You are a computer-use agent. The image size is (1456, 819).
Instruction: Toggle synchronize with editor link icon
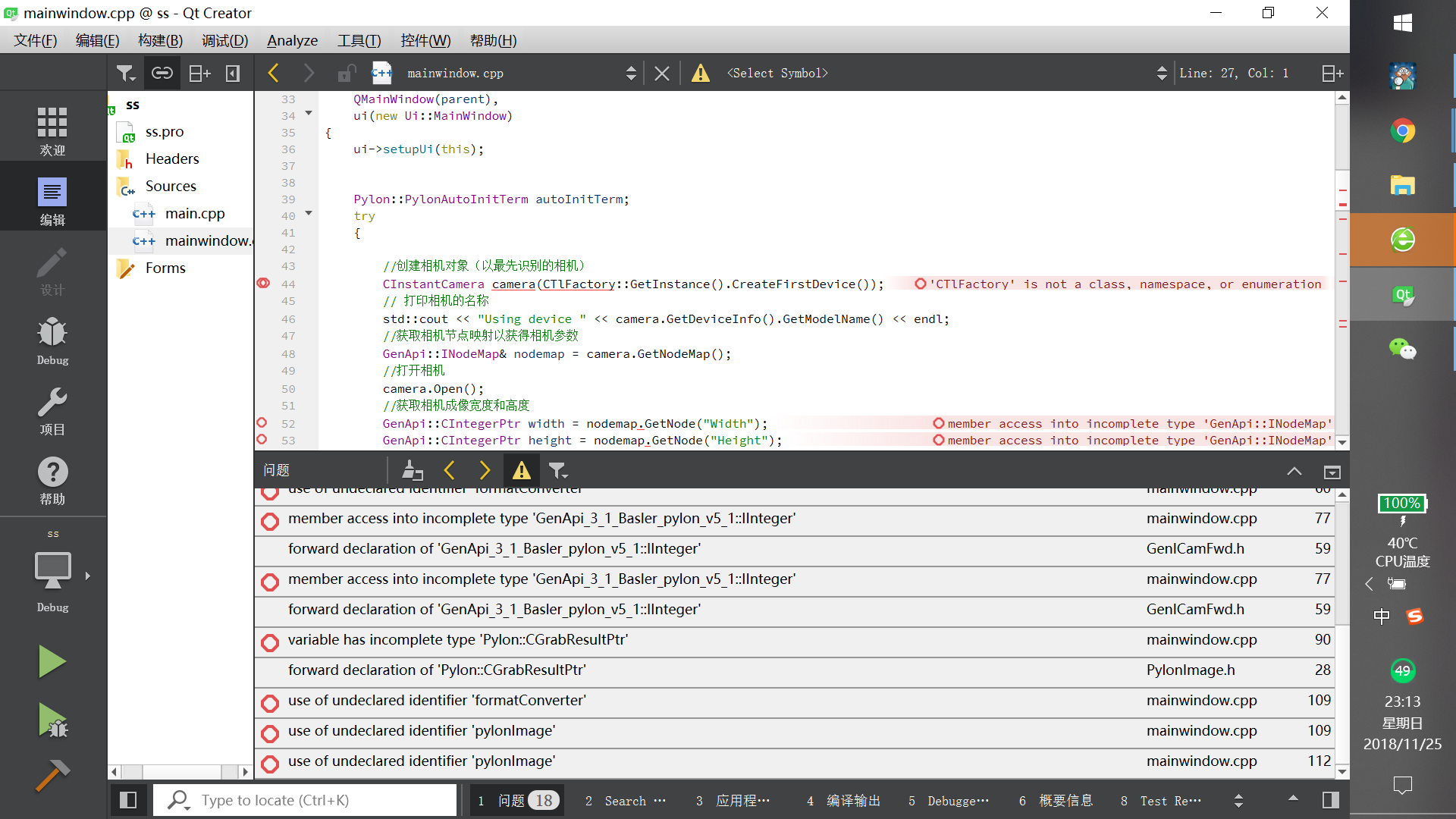162,73
